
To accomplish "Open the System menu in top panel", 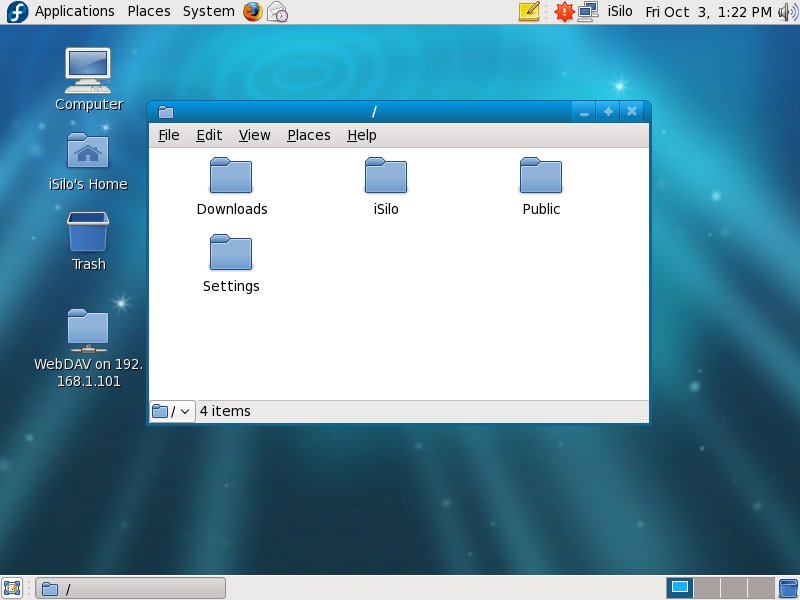I will tap(208, 11).
